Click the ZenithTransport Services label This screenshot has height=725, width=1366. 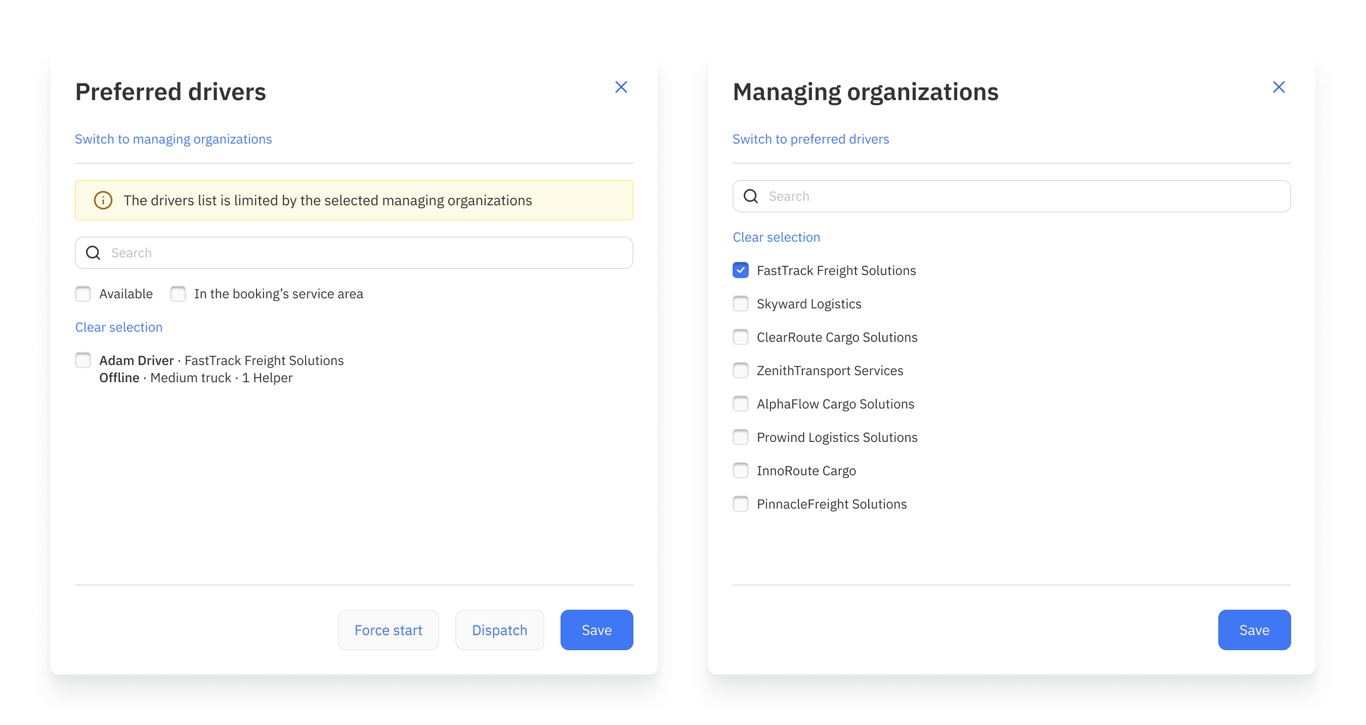pyautogui.click(x=830, y=371)
